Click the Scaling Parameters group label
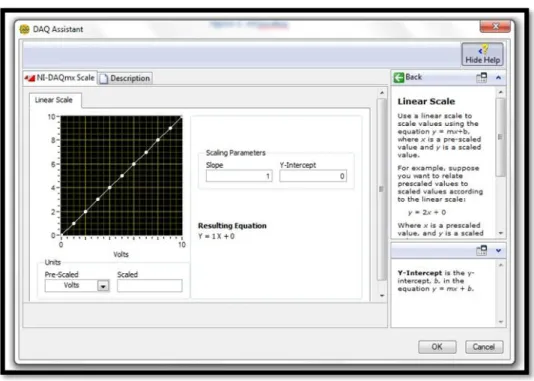This screenshot has width=534, height=381. point(236,153)
